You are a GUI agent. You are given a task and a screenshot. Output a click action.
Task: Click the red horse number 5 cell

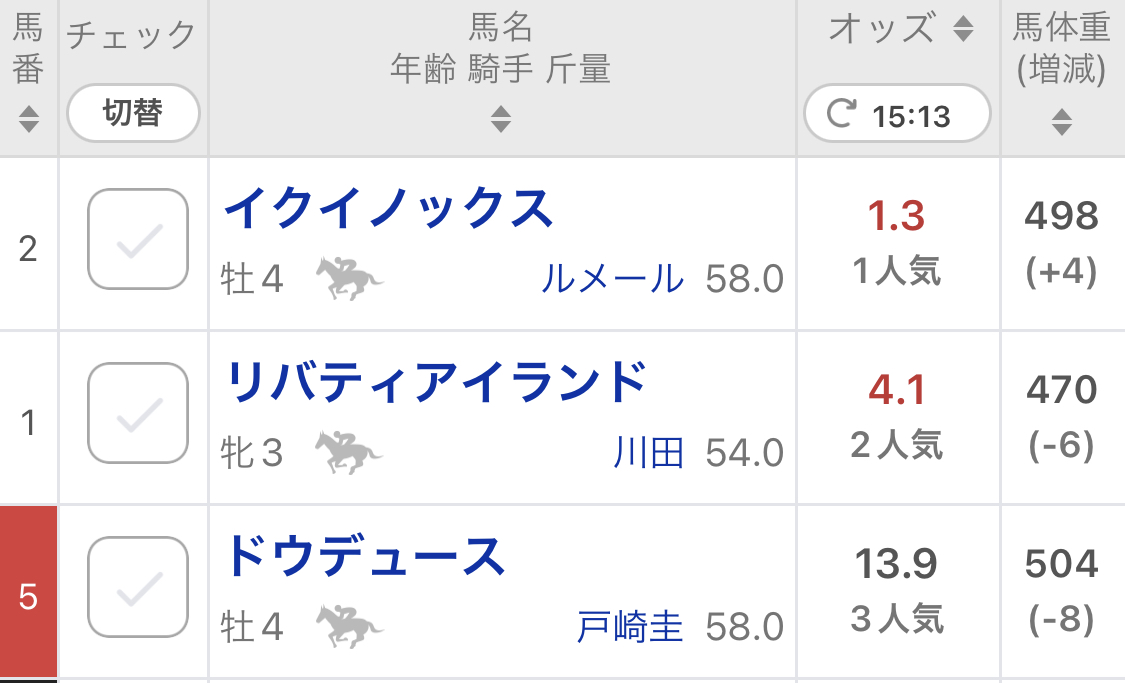(28, 596)
